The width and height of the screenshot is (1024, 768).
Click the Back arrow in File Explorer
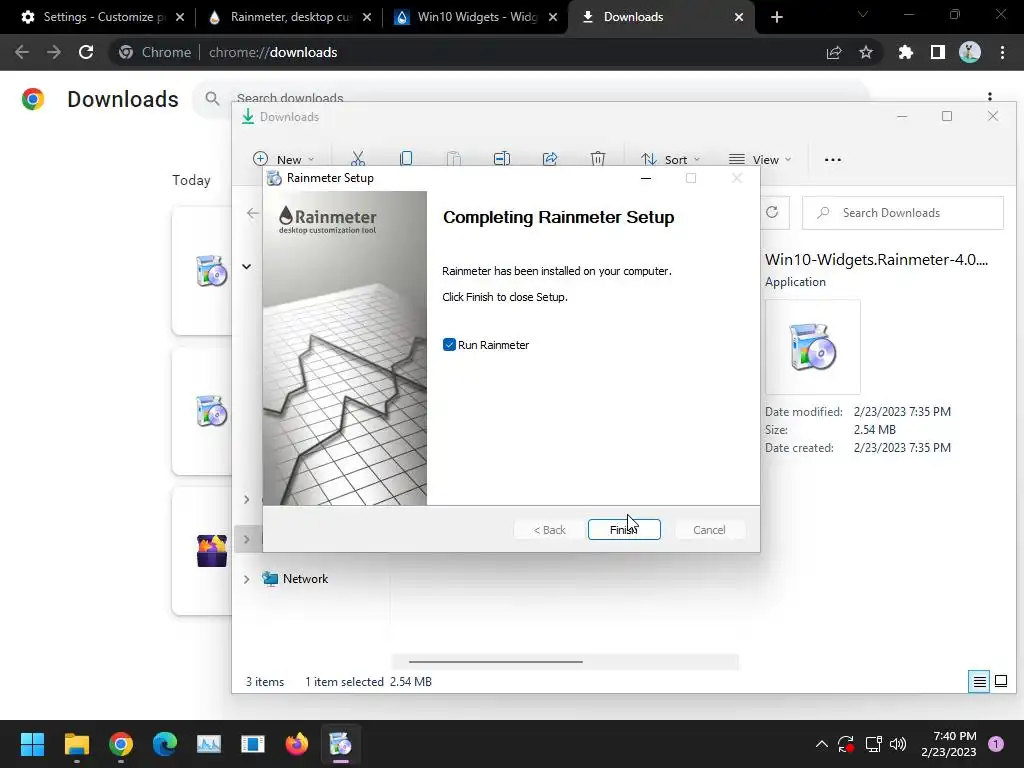coord(253,213)
